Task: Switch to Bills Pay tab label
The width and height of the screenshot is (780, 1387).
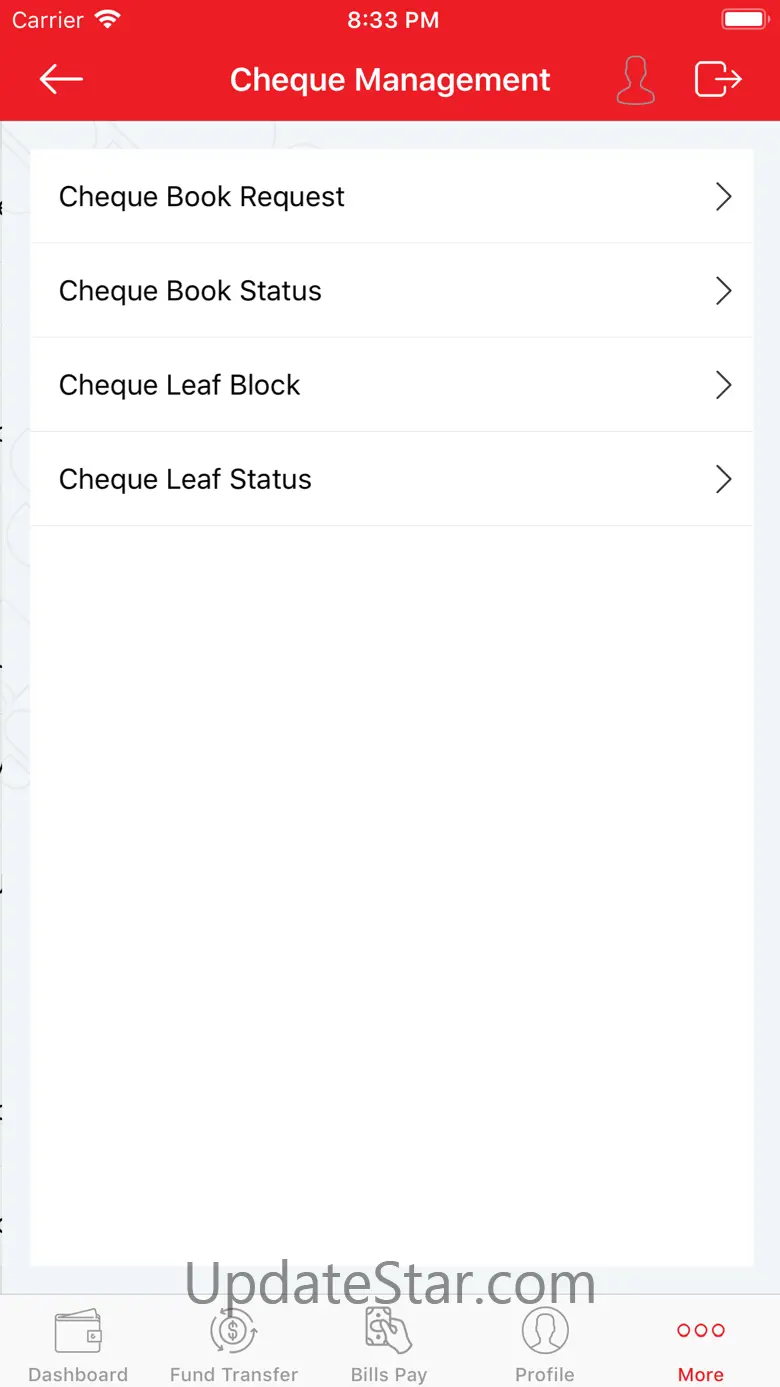Action: pyautogui.click(x=389, y=1374)
